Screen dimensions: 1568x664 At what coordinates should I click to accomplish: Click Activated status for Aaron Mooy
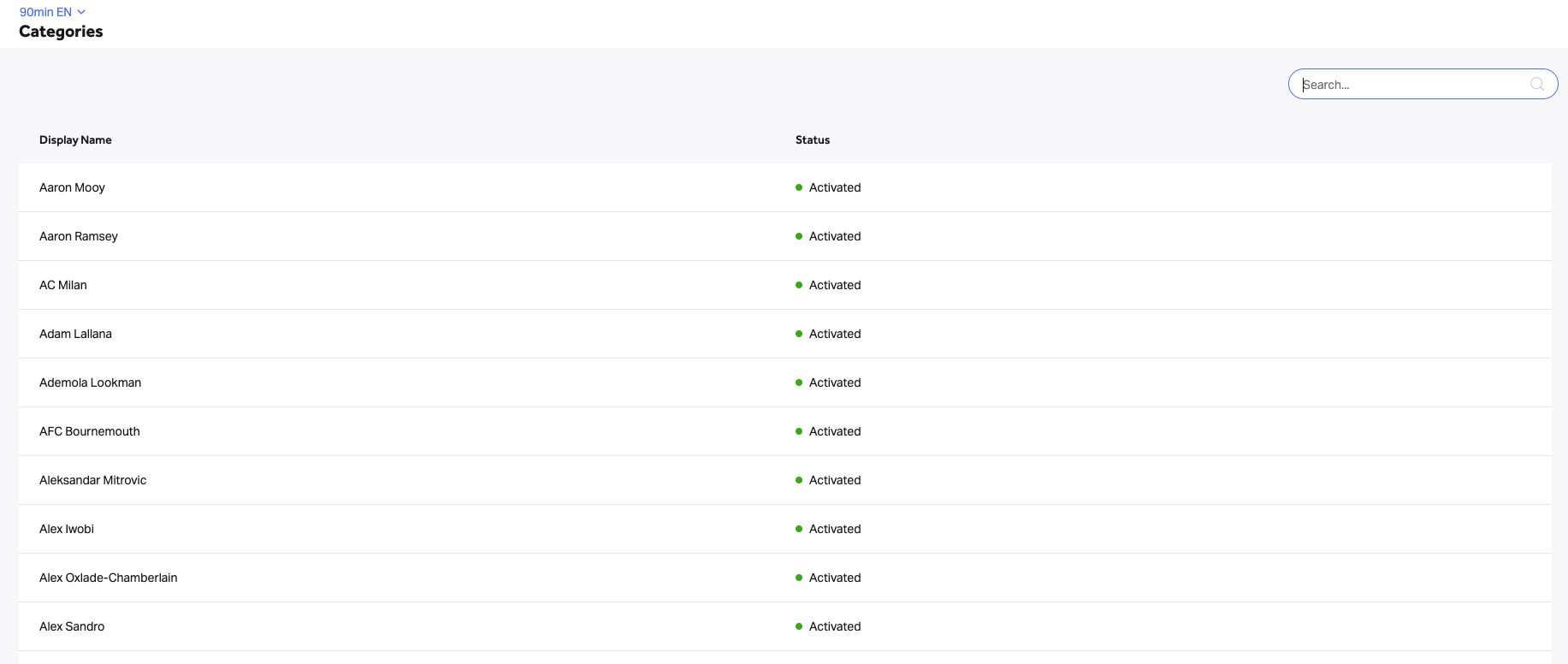click(x=828, y=187)
